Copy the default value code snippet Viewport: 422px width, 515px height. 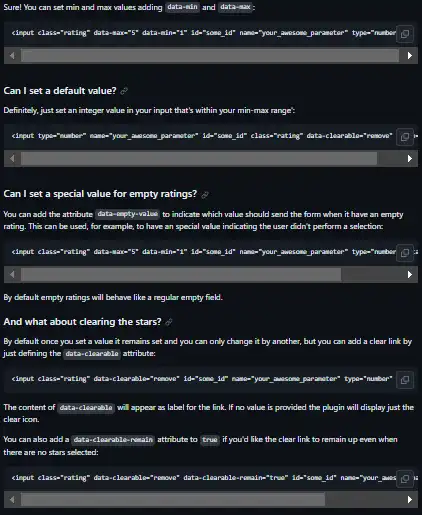coord(405,137)
